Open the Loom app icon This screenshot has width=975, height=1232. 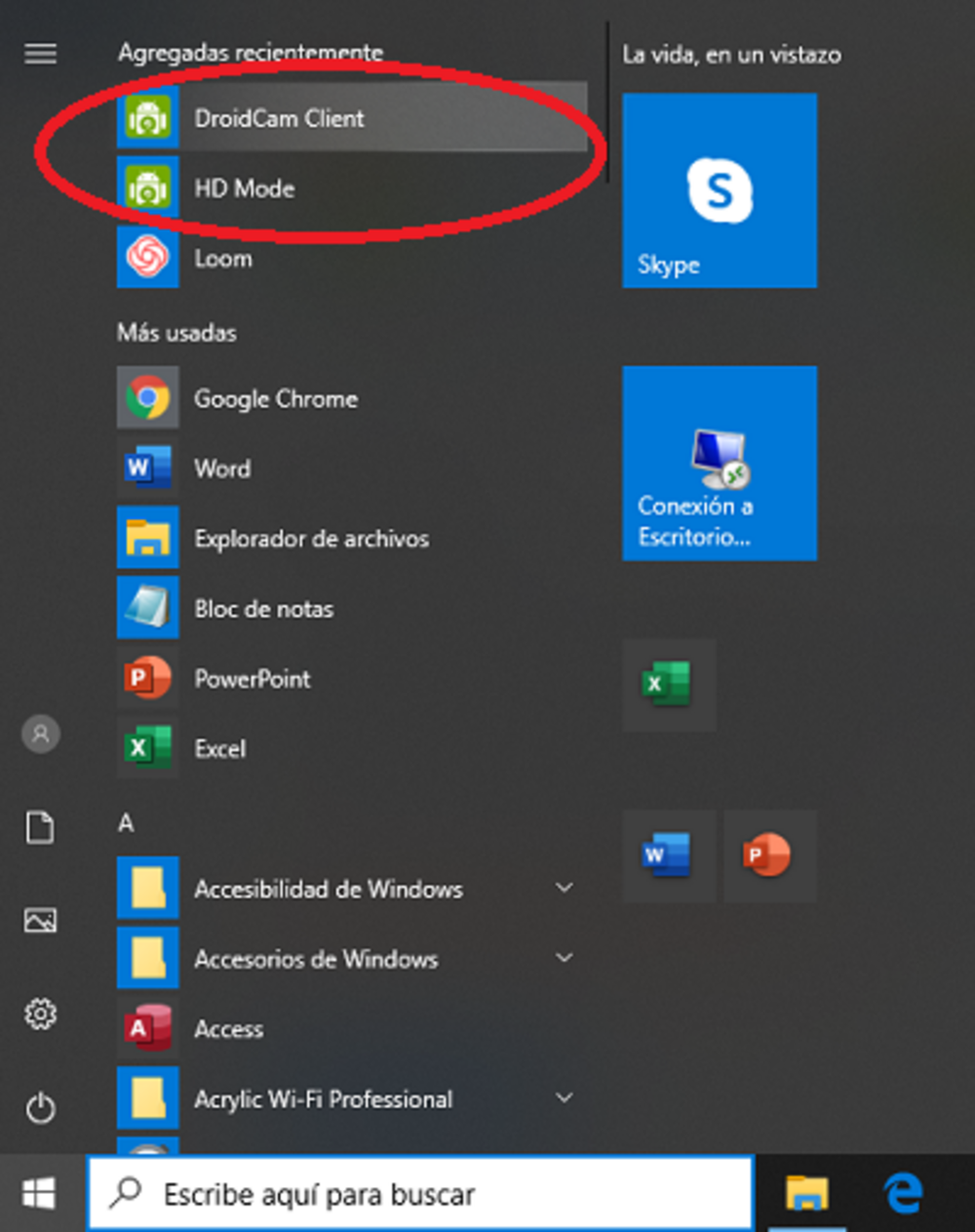click(x=147, y=258)
